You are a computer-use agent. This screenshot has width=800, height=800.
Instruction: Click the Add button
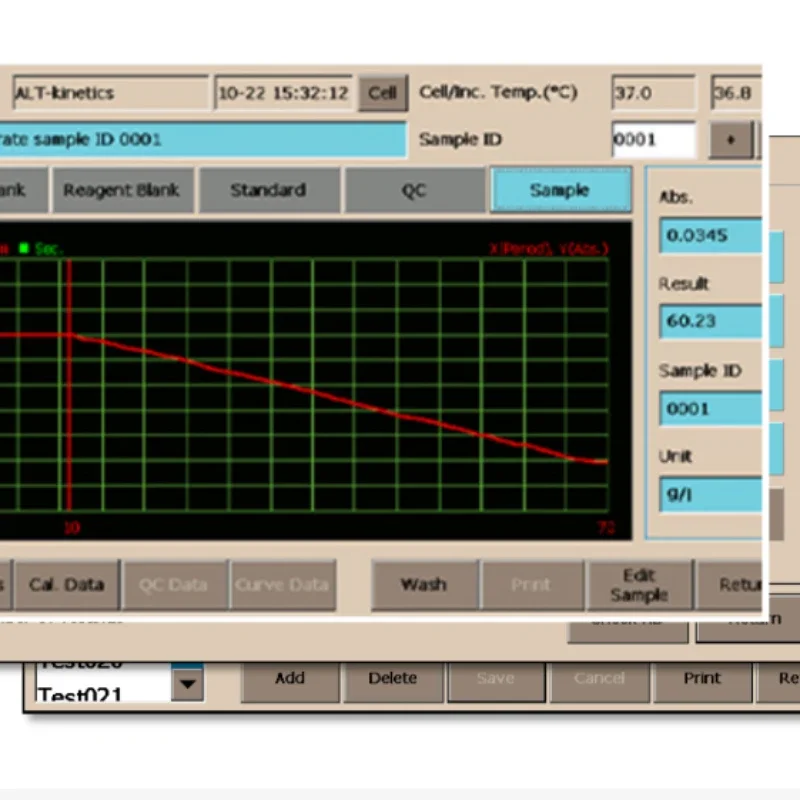pyautogui.click(x=290, y=678)
